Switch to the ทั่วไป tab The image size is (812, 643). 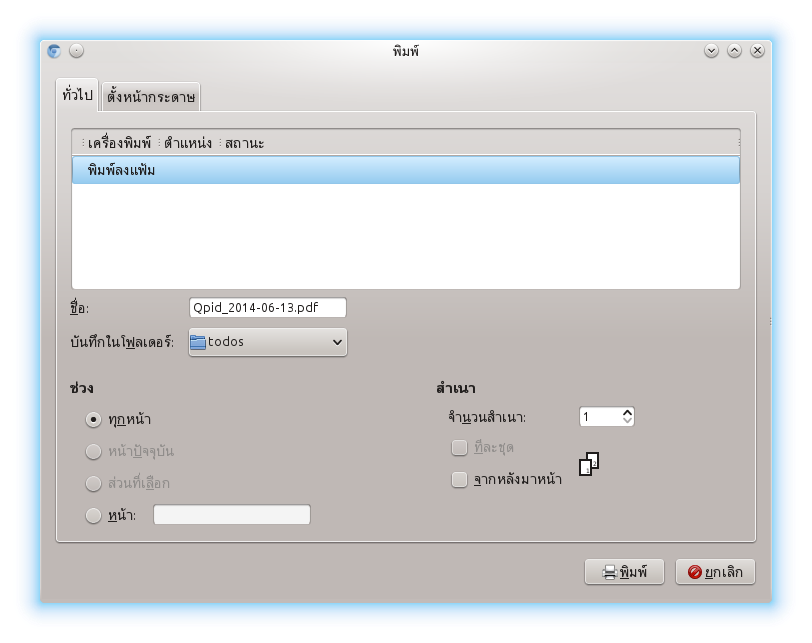click(77, 95)
